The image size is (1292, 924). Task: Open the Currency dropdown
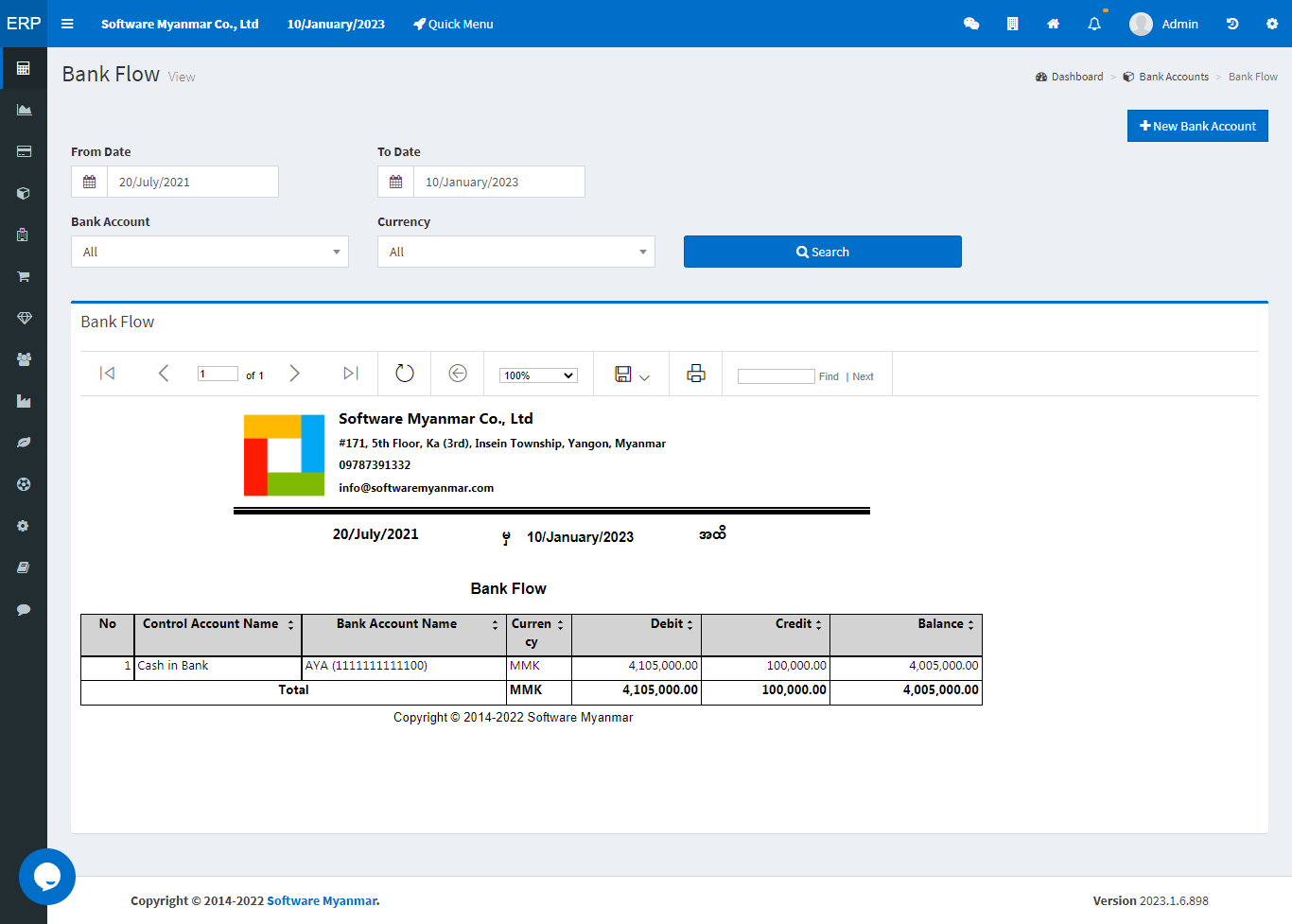pos(516,252)
